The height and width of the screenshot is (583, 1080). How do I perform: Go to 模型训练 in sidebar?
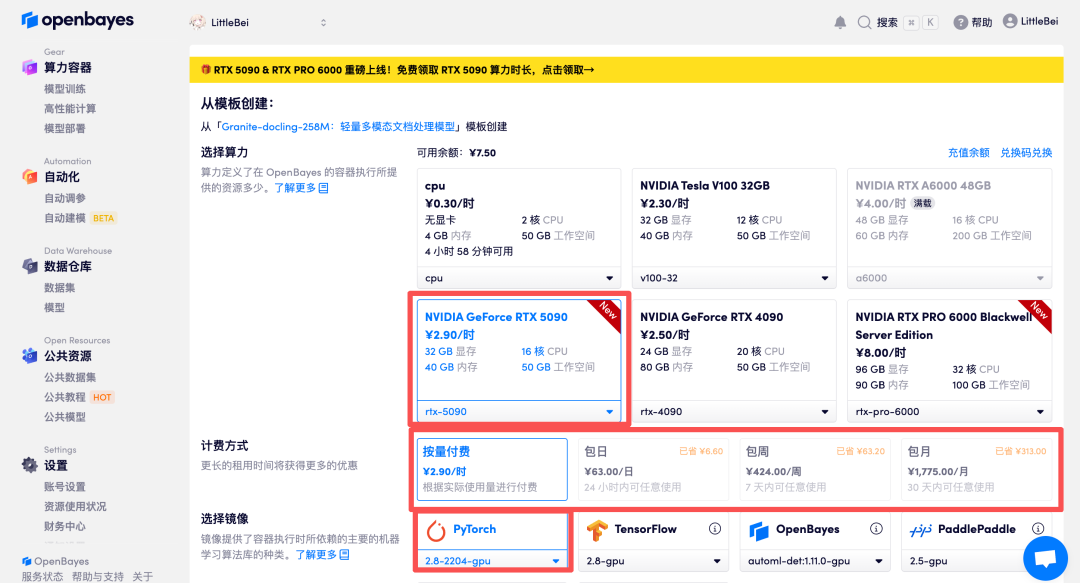coord(65,89)
